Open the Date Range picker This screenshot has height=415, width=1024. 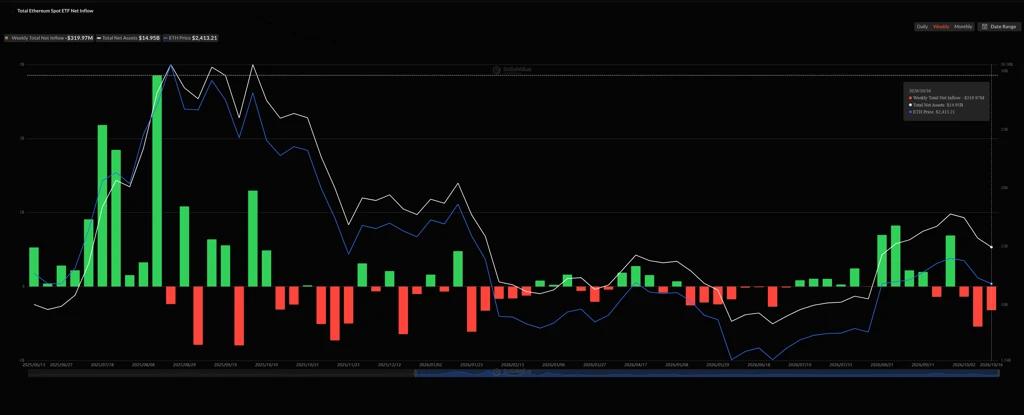[x=999, y=27]
